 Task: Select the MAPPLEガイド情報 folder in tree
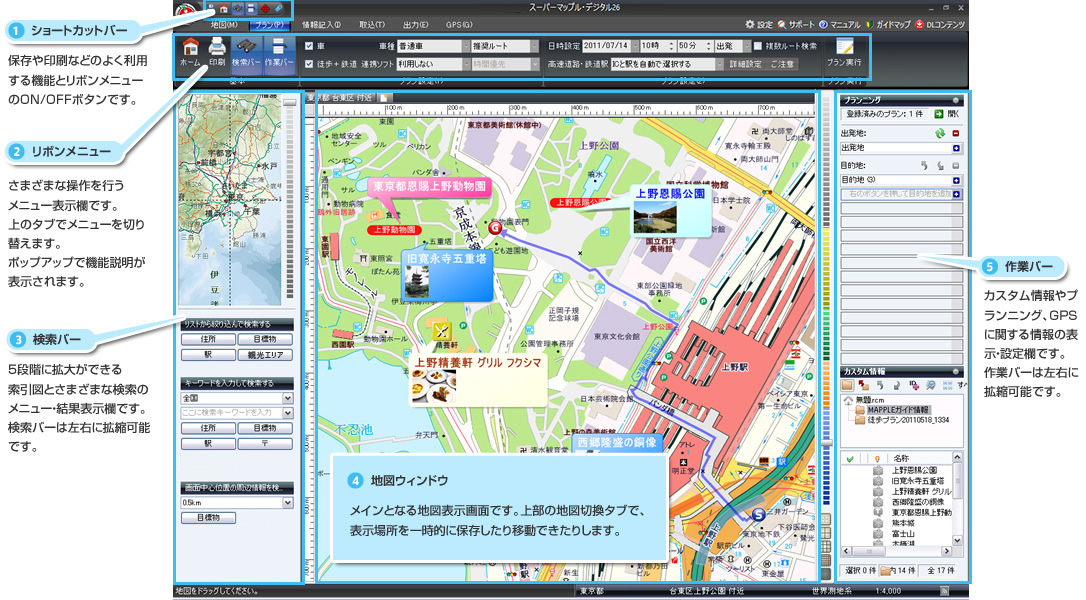coord(897,410)
